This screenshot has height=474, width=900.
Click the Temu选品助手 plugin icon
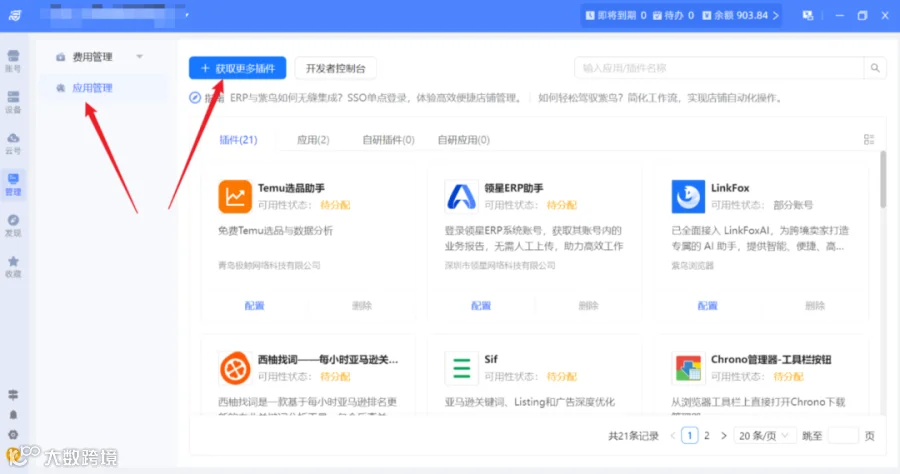click(235, 197)
